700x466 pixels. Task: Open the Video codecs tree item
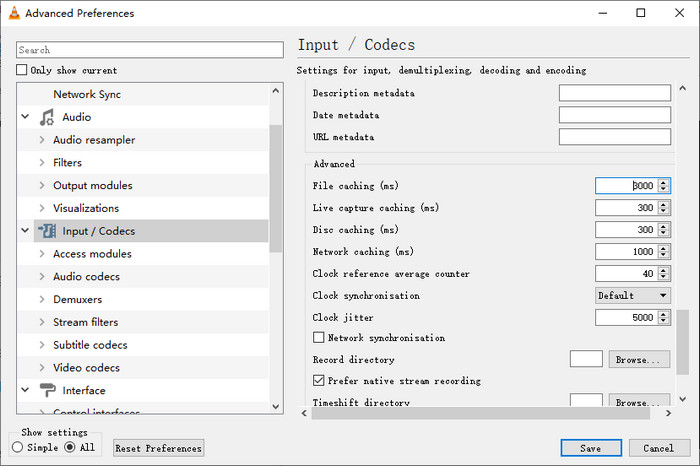click(87, 367)
